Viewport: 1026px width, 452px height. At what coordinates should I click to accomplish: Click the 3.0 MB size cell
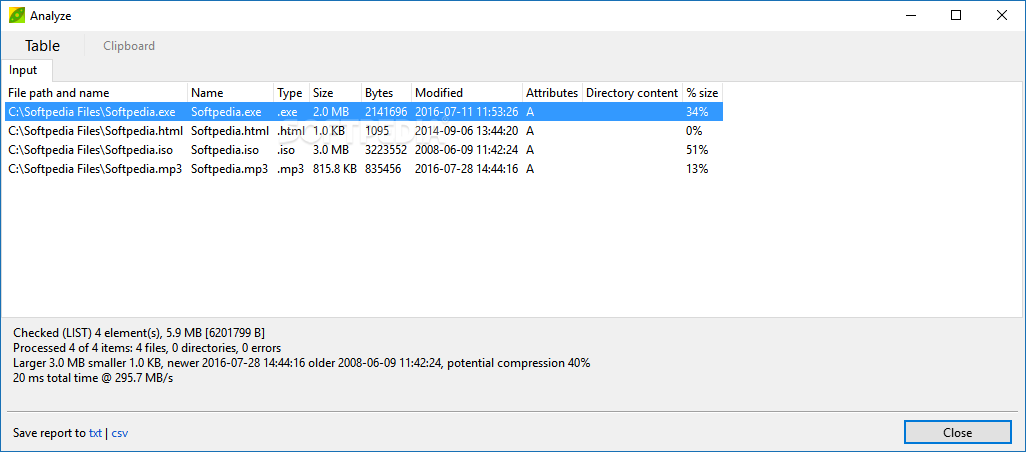[x=331, y=150]
